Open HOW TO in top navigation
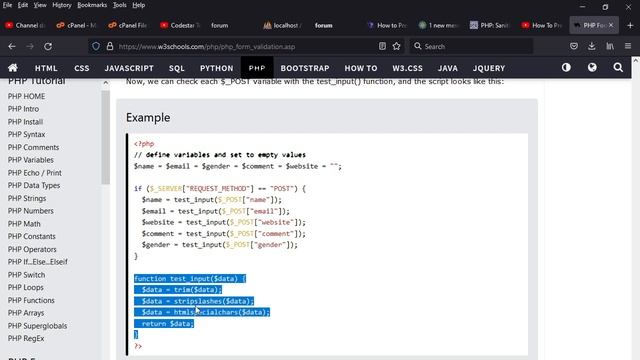 (x=361, y=68)
